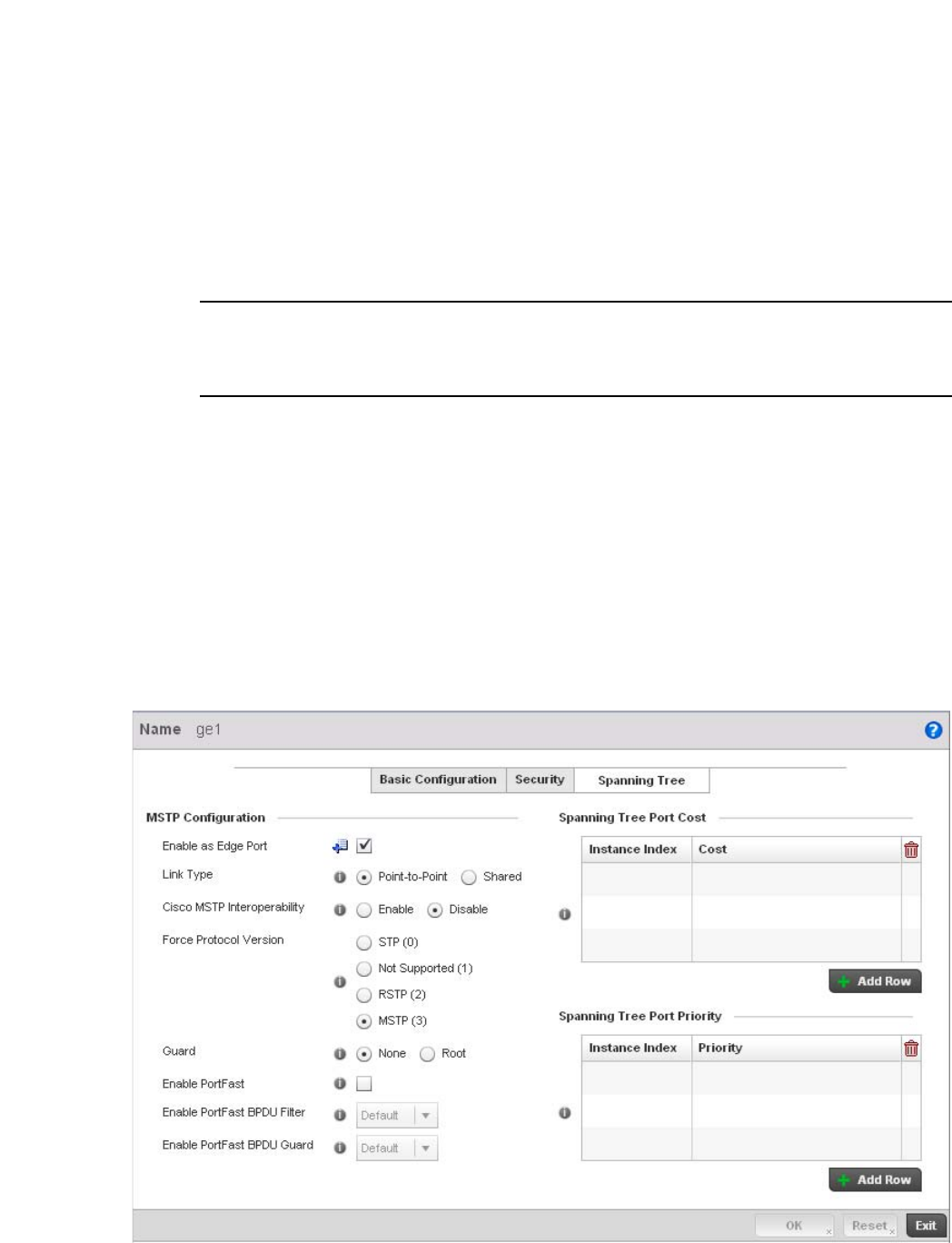952x1243 pixels.
Task: Select Point-to-Point link type
Action: [364, 878]
